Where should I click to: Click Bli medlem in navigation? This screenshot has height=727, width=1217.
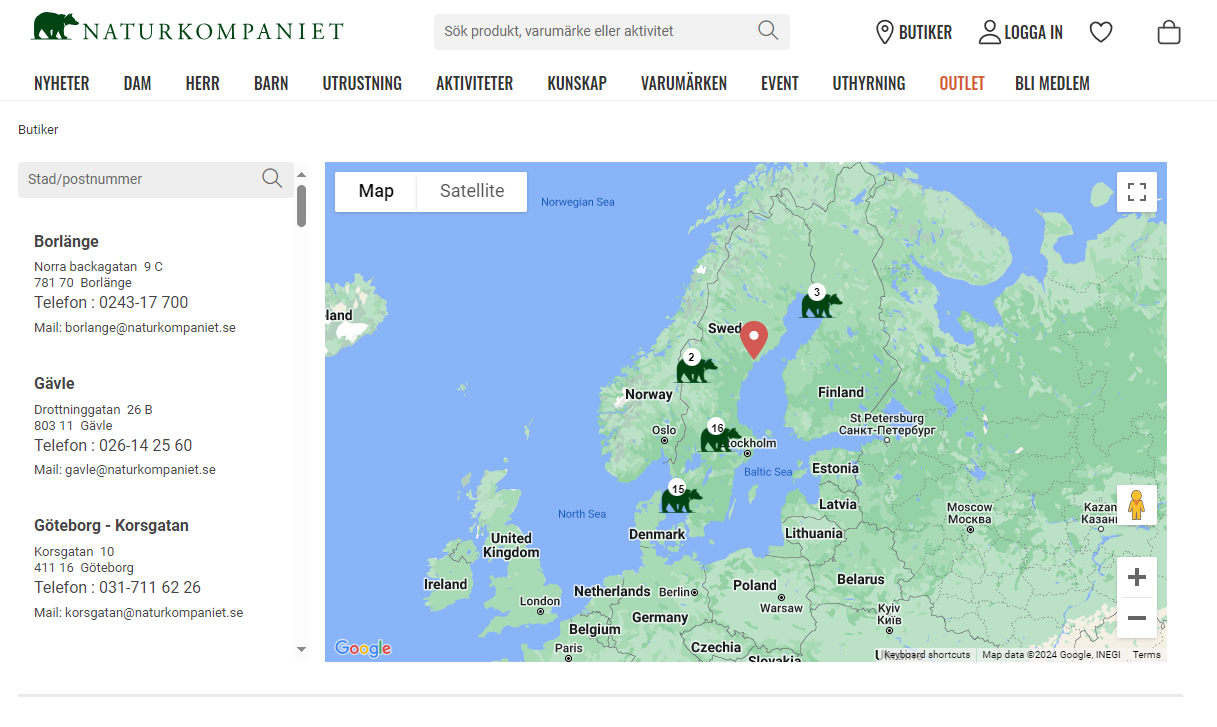click(1052, 83)
